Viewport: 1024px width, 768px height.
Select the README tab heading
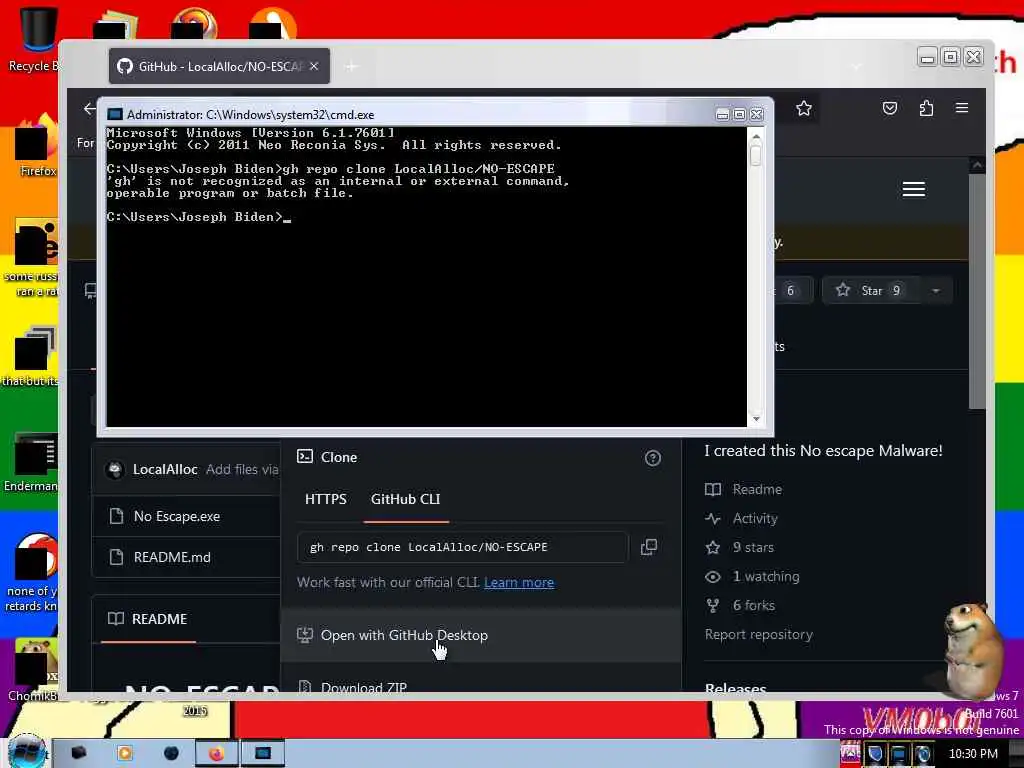pyautogui.click(x=148, y=619)
